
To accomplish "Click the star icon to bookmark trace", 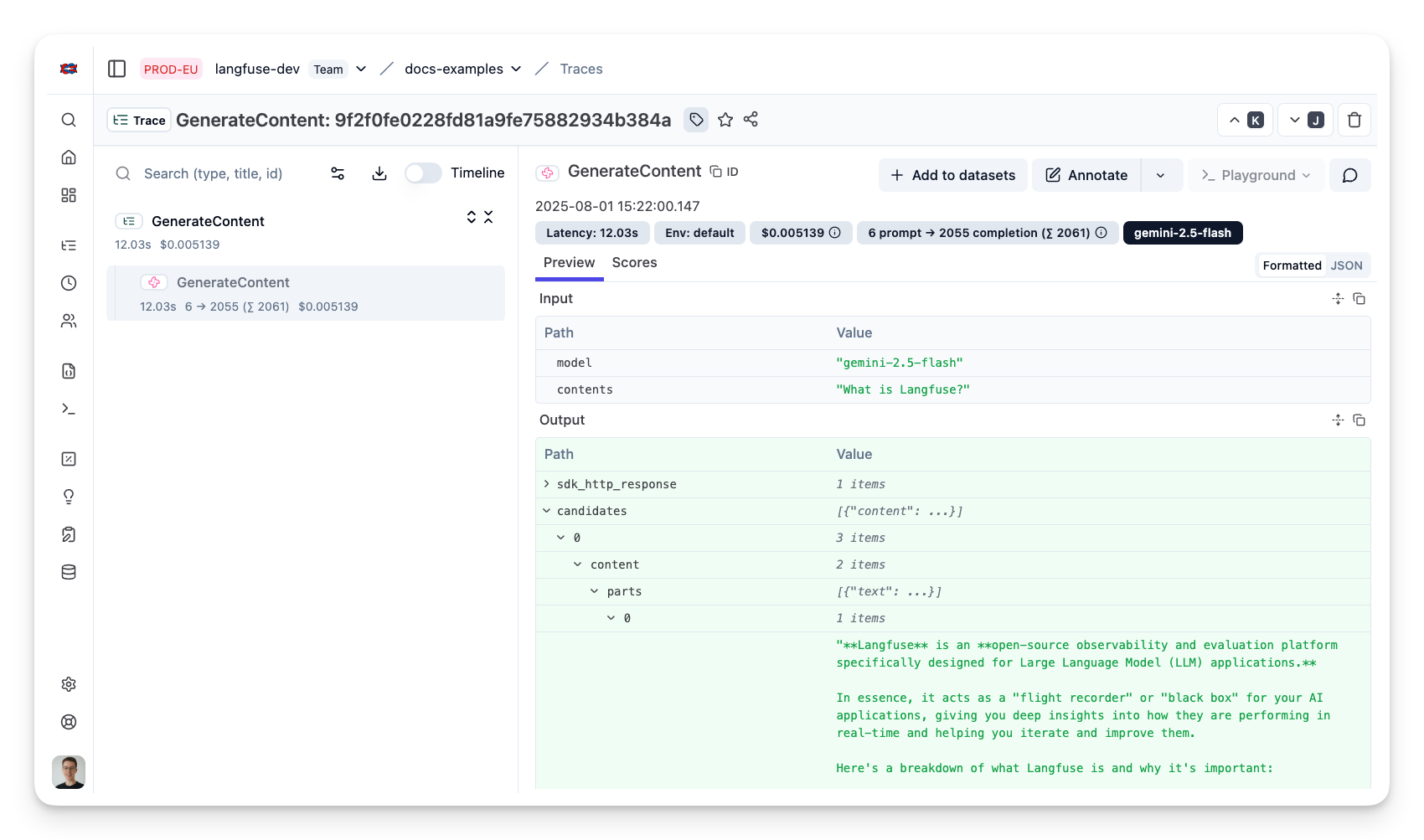I will pos(725,120).
